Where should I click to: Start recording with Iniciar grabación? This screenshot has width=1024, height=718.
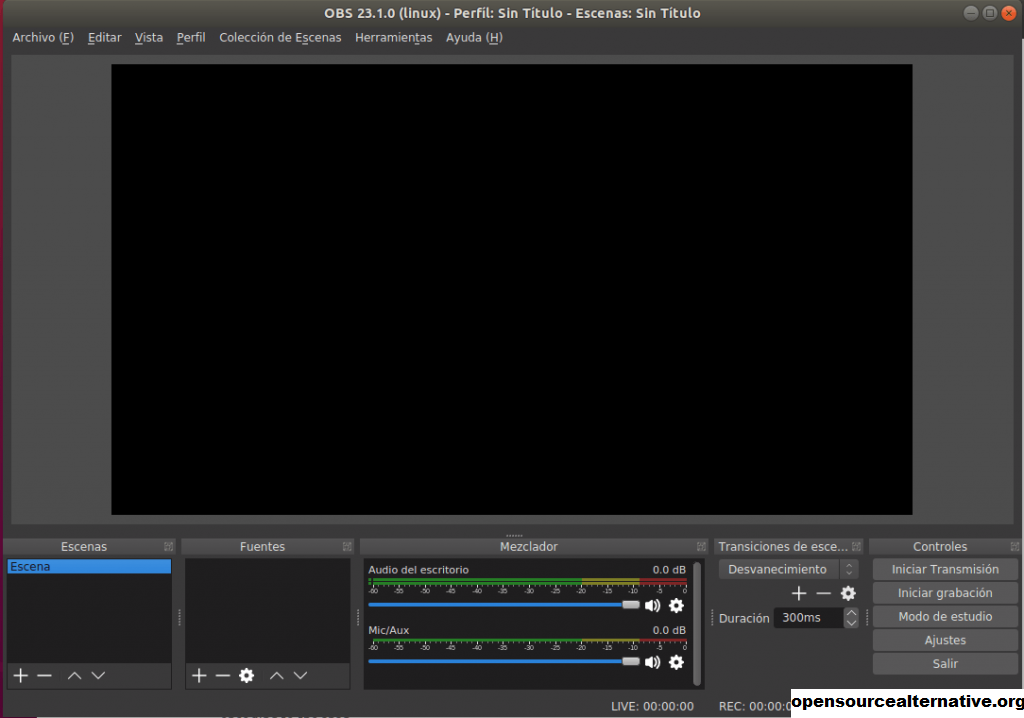[945, 593]
